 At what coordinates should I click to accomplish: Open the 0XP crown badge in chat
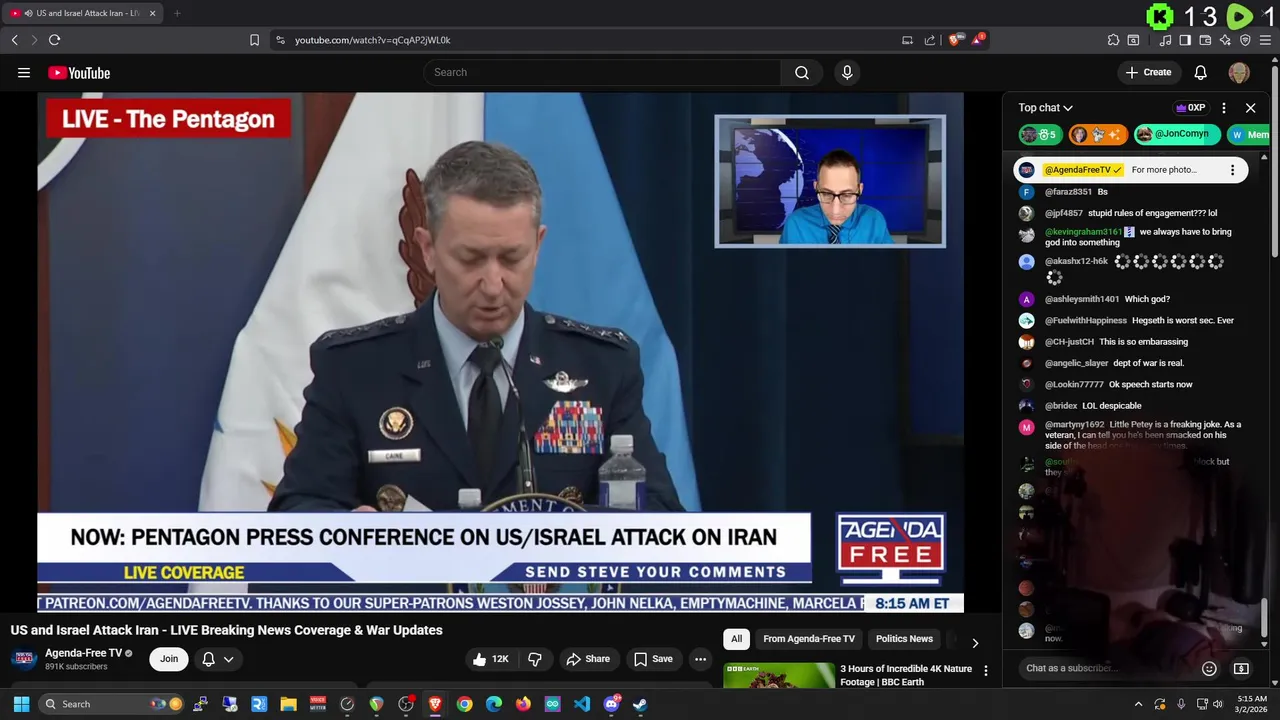[1191, 108]
